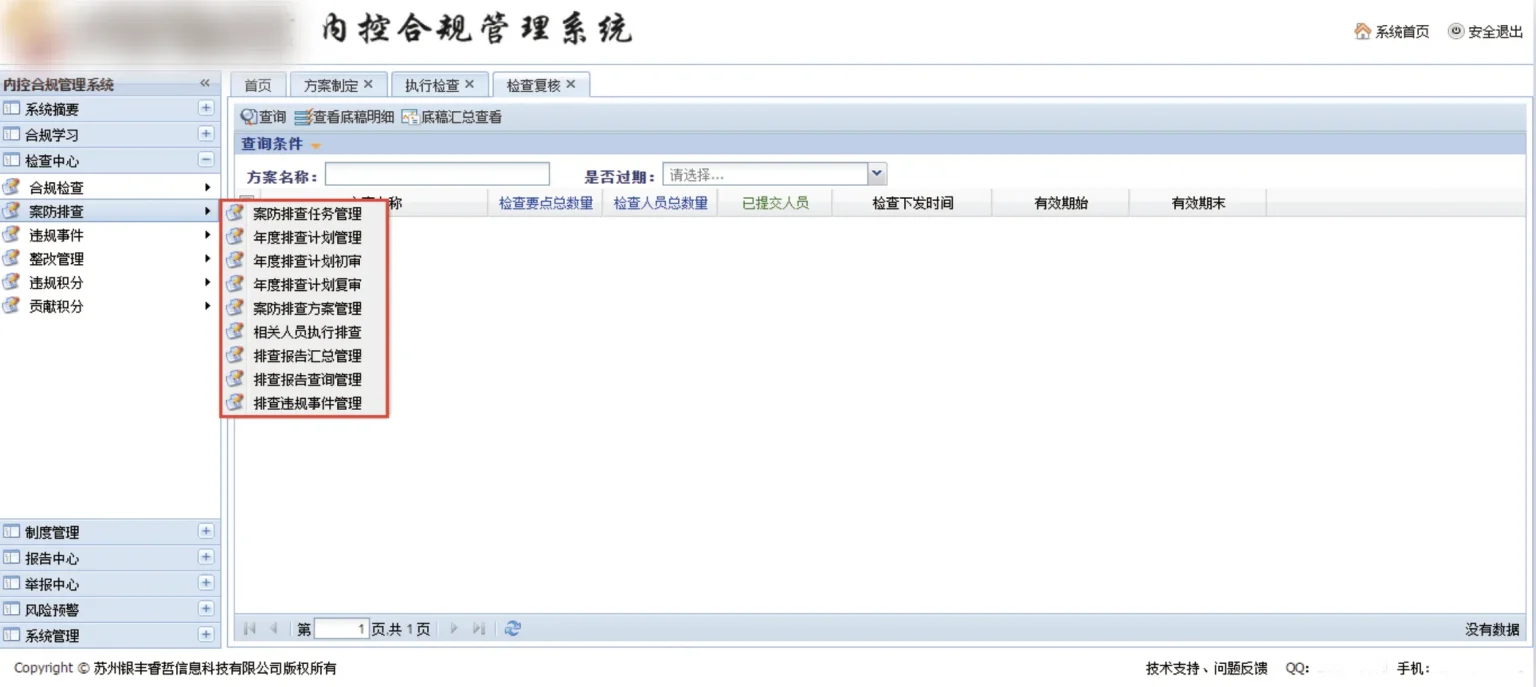Viewport: 1536px width, 687px height.
Task: Click the 方案名称 text input field
Action: 437,175
